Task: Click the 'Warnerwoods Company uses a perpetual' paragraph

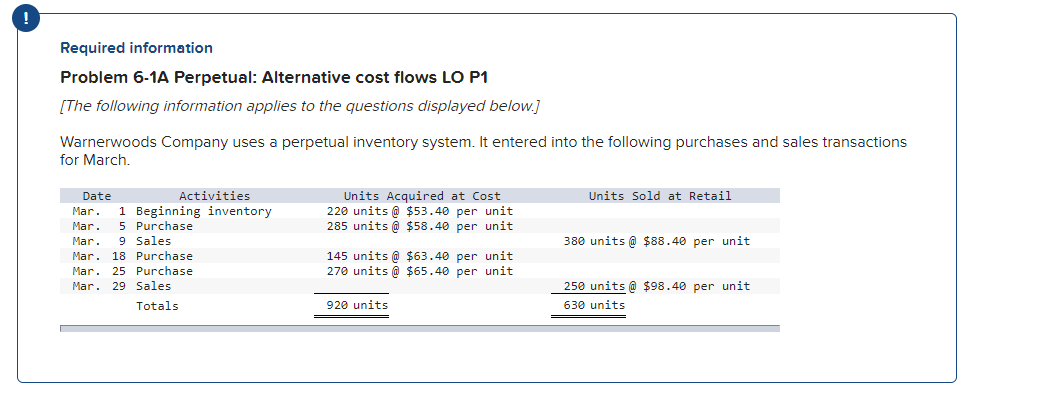Action: [483, 151]
